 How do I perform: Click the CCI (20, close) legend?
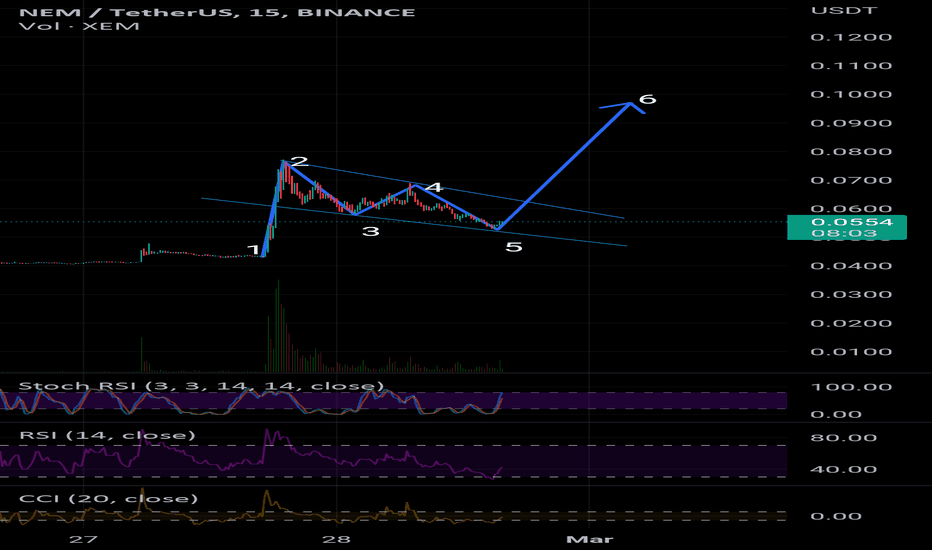tap(108, 498)
